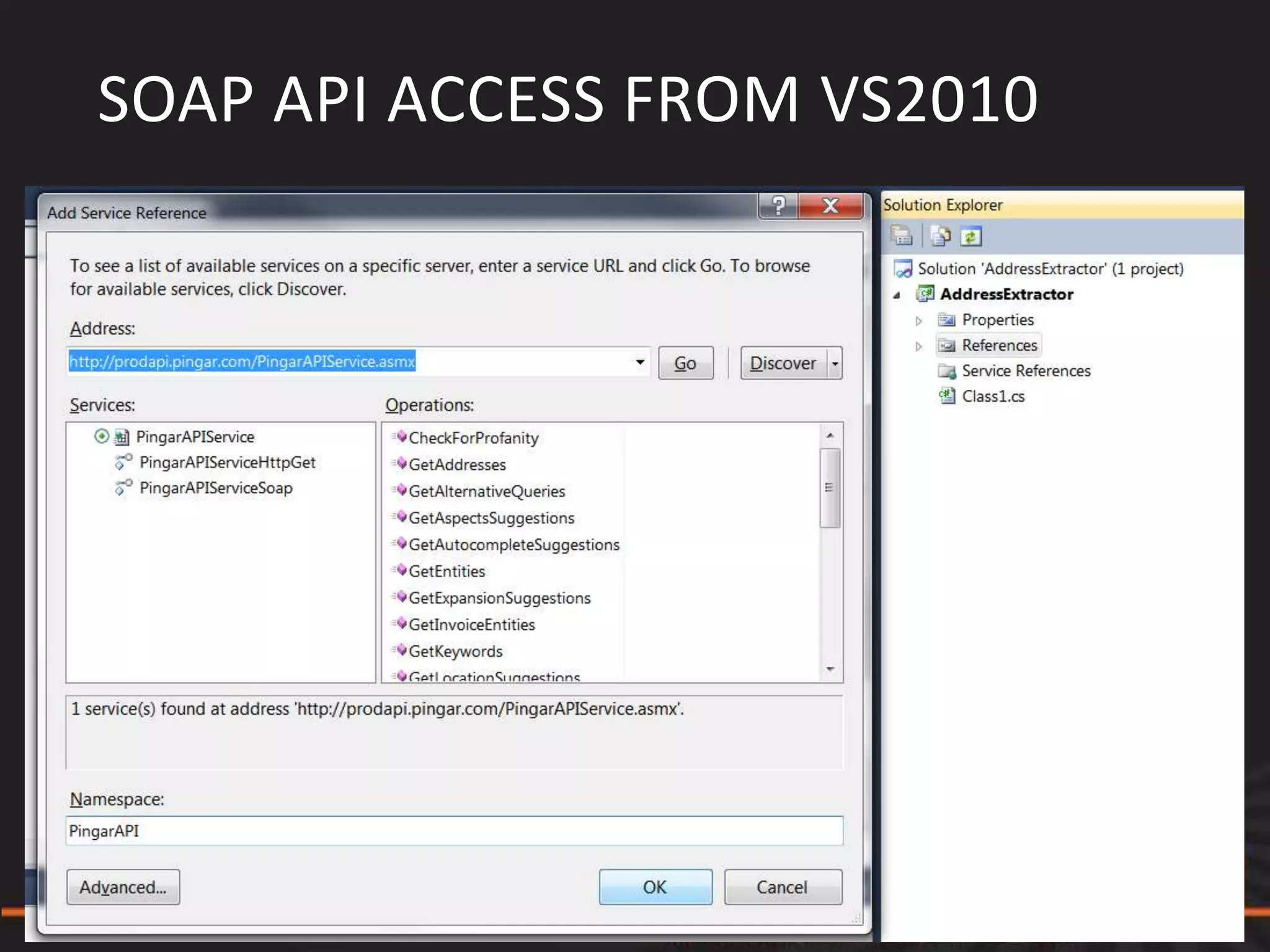
Task: Select the Properties folder in Solution Explorer
Action: point(998,320)
